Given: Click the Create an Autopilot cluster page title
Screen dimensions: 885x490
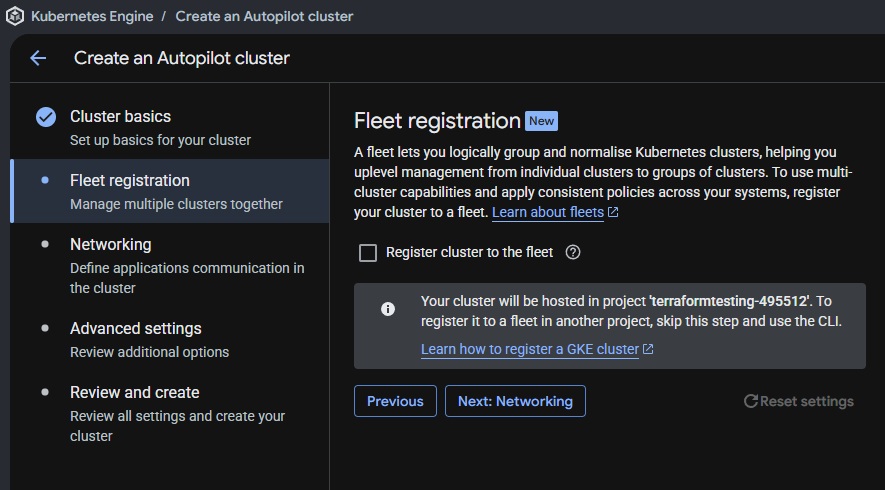Looking at the screenshot, I should coord(182,58).
